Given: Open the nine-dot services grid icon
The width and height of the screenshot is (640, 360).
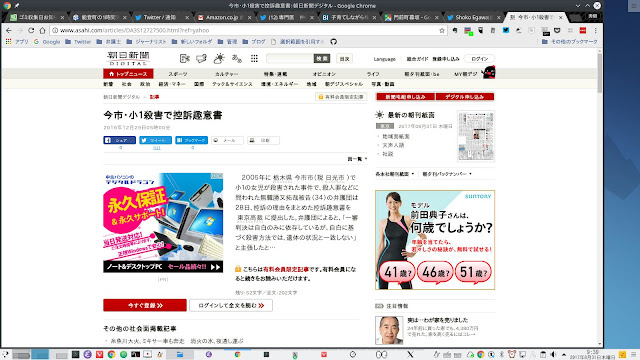Looking at the screenshot, I should pos(254,59).
